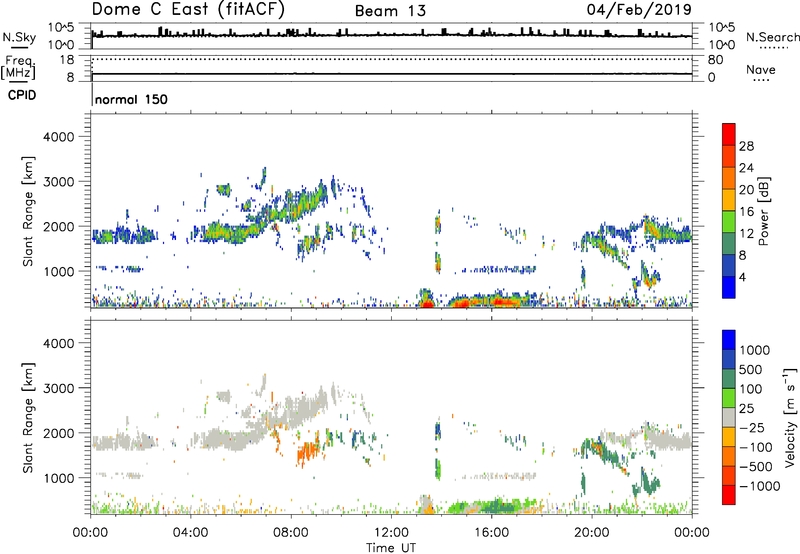The height and width of the screenshot is (554, 800).
Task: Click the 'normal 150' text
Action: pos(131,99)
